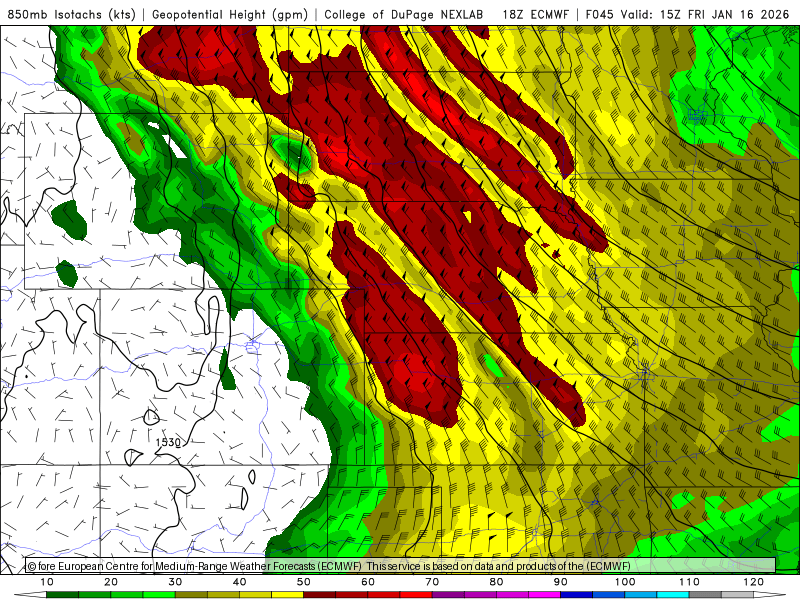
Task: Click the legend value "80"
Action: 496,582
